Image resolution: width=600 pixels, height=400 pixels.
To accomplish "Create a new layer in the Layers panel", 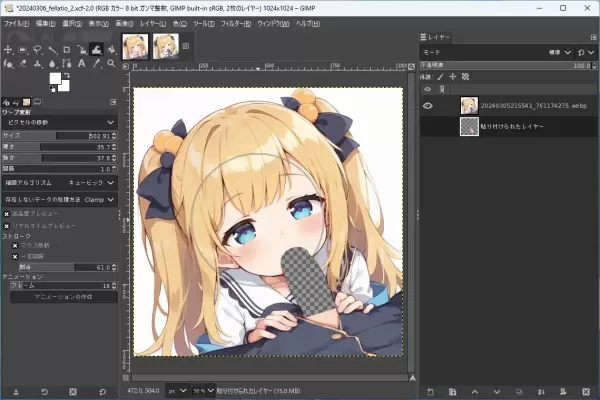I will (430, 392).
